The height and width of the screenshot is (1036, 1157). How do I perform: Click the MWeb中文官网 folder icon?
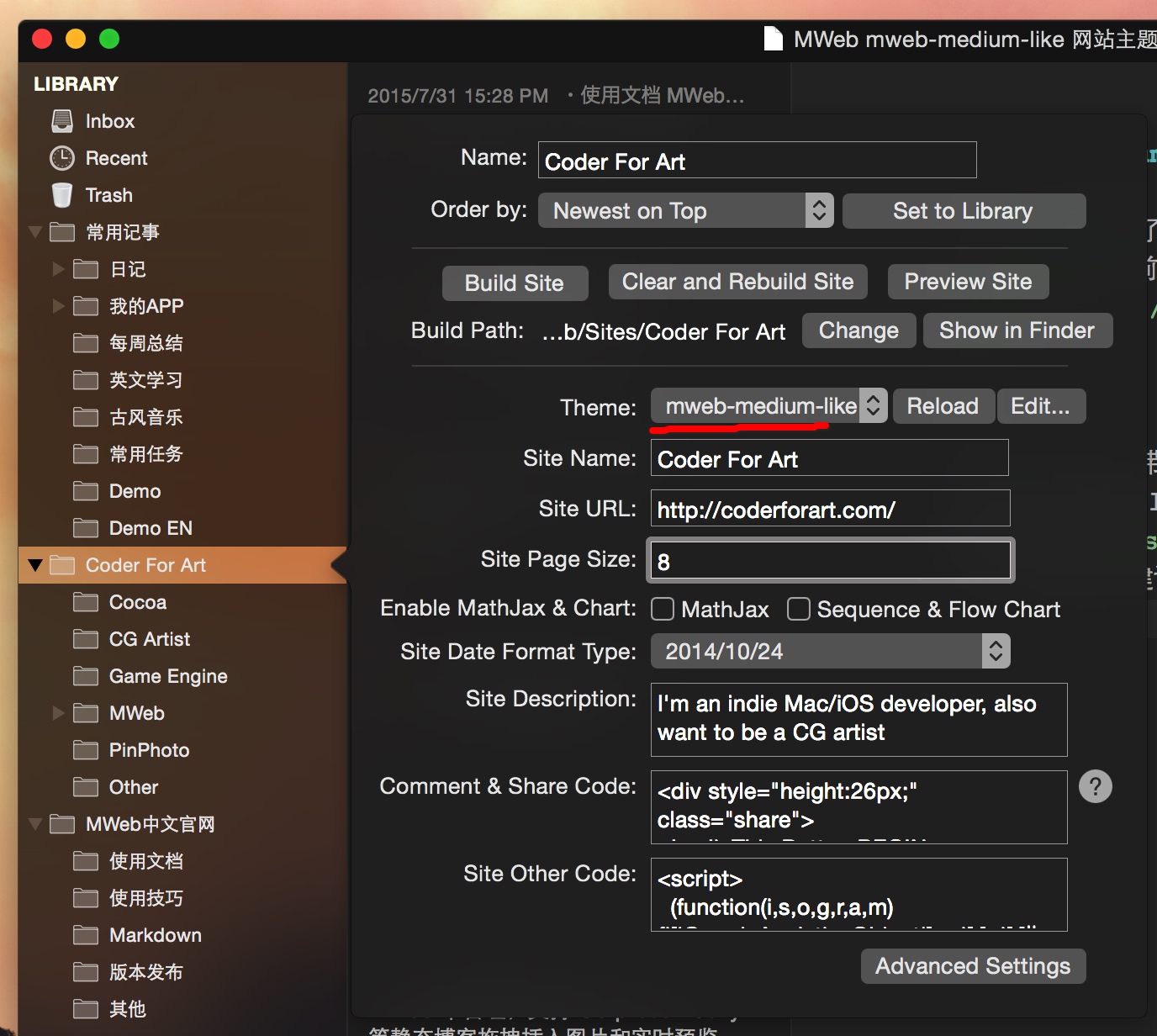62,824
